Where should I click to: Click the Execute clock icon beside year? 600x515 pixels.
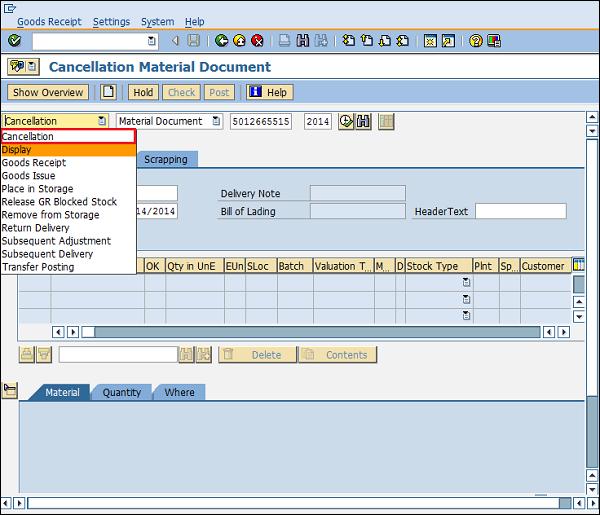coord(346,121)
